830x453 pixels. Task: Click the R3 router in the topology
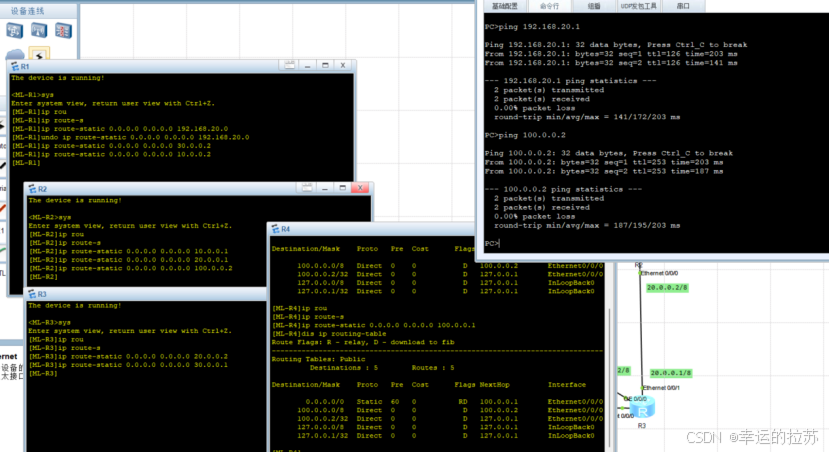[x=642, y=407]
